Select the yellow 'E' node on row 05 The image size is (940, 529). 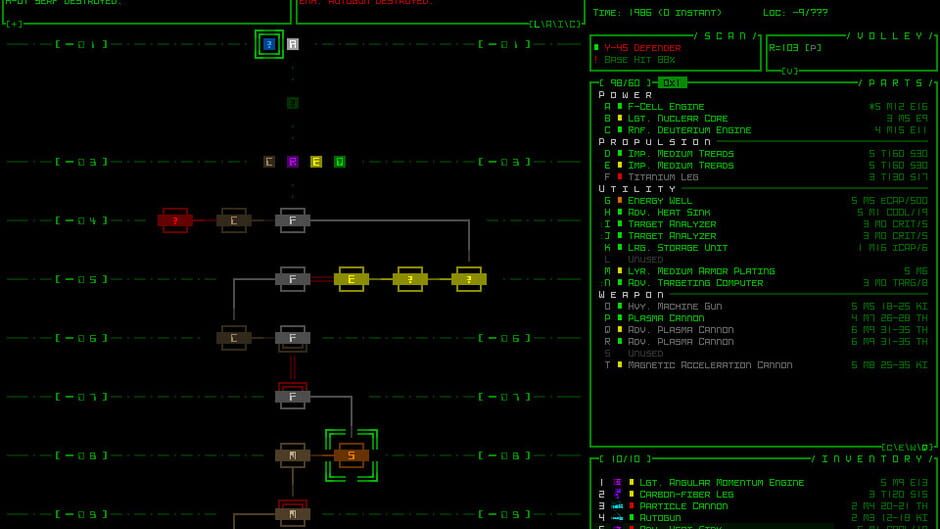pos(351,279)
